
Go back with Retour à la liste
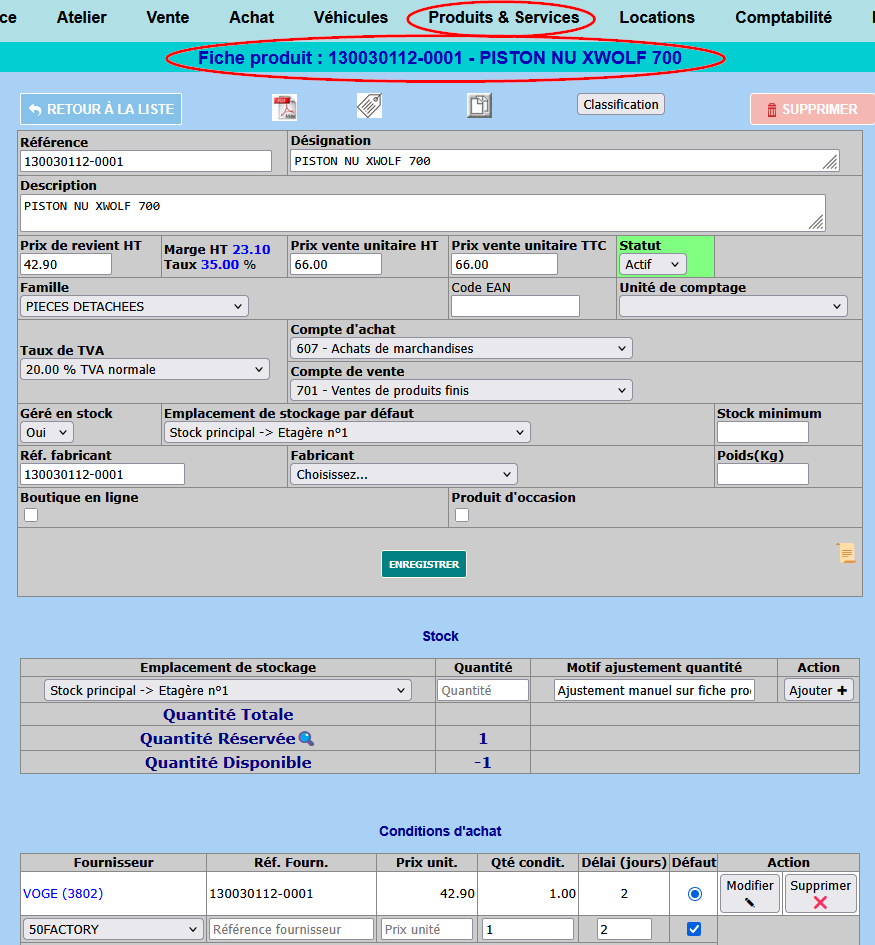(101, 109)
